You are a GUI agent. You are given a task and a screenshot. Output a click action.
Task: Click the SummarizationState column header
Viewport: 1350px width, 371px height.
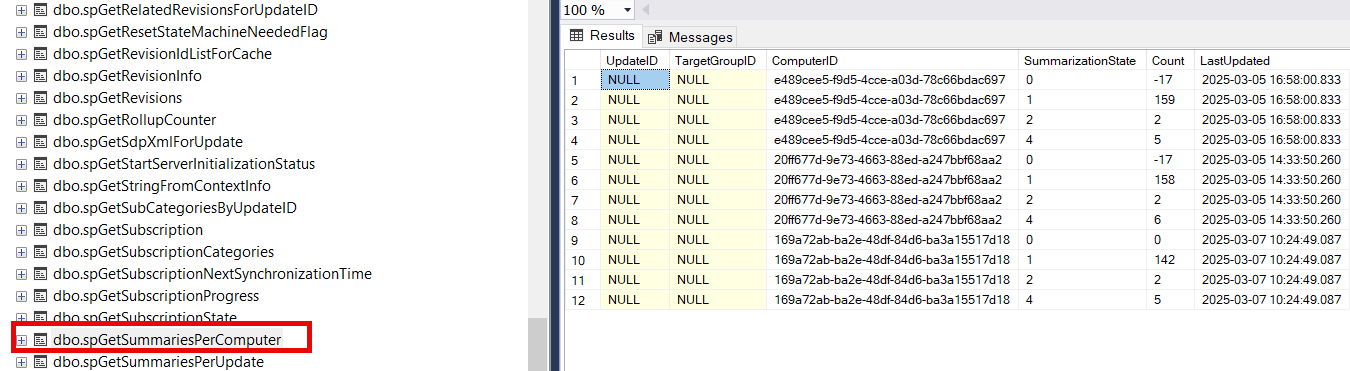(1082, 61)
